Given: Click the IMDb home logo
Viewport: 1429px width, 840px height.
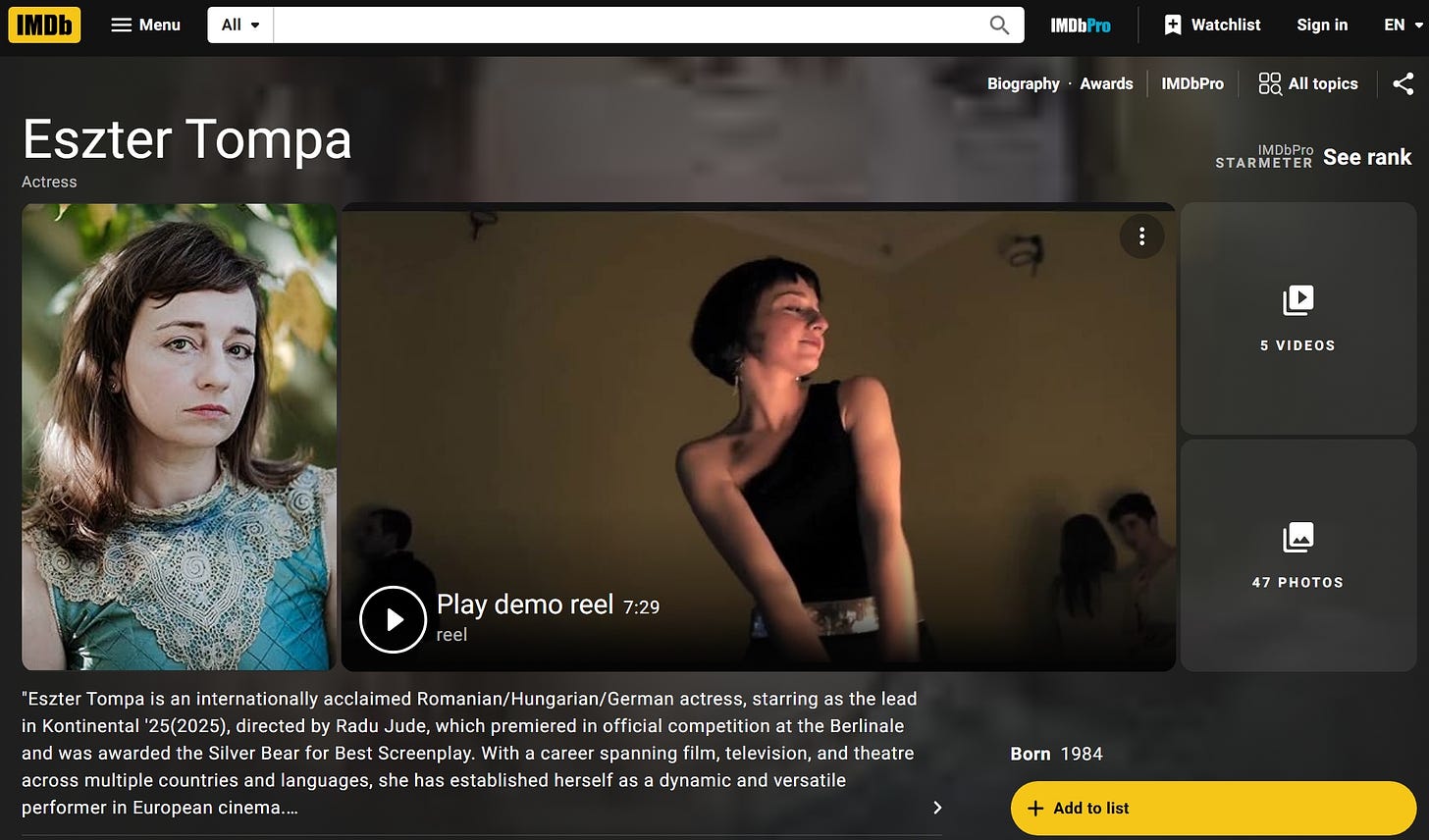Looking at the screenshot, I should click(x=44, y=25).
